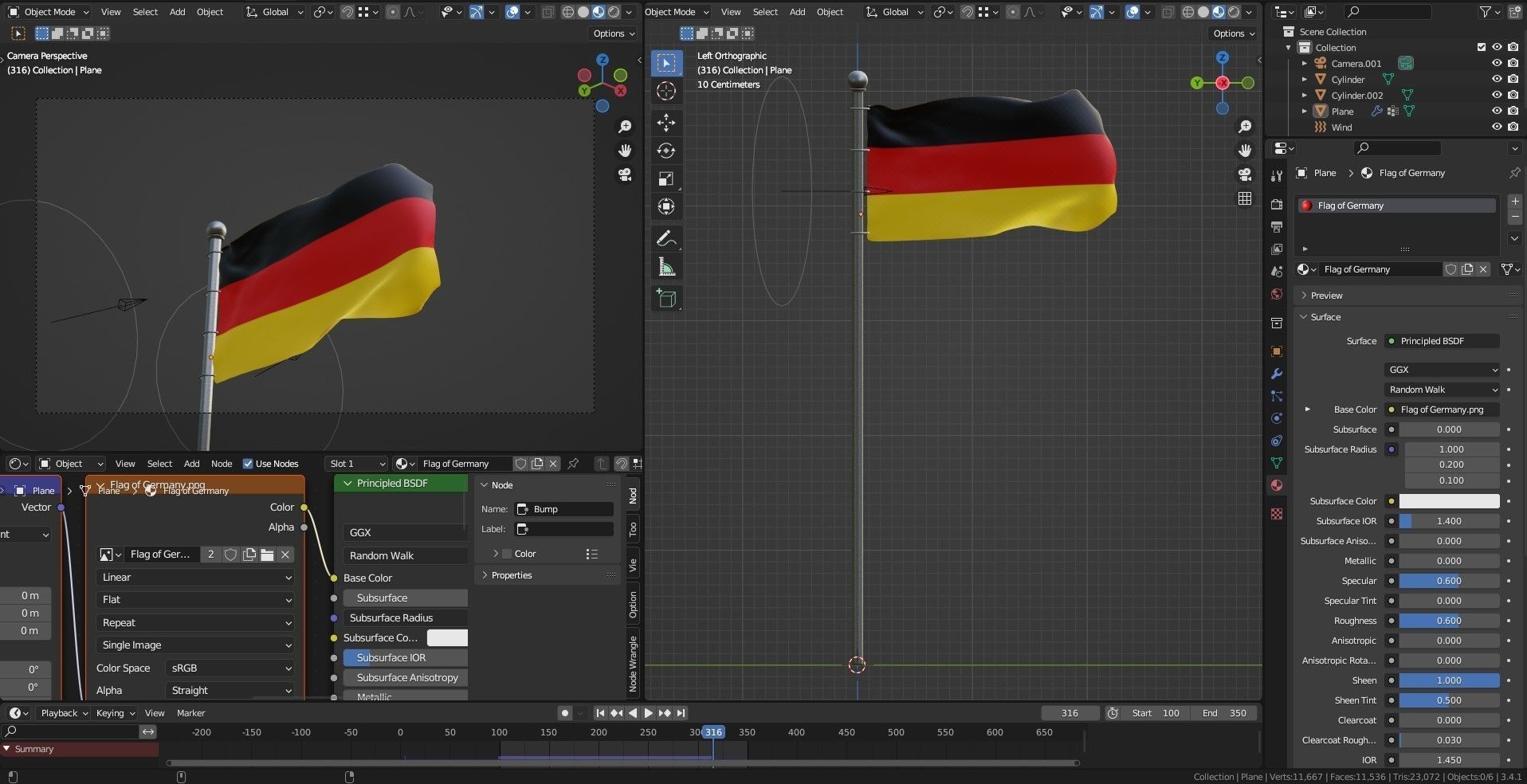
Task: Hide the Cylinder object in the outliner
Action: [1498, 79]
